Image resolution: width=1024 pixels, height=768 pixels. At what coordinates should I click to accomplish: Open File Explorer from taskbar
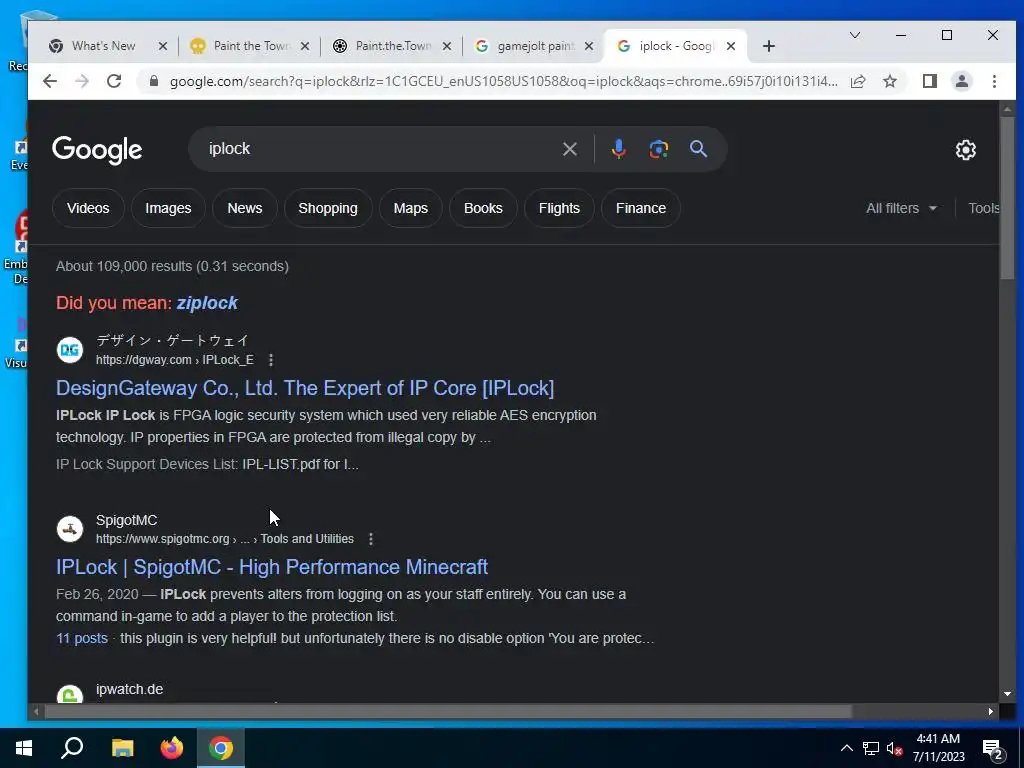pyautogui.click(x=122, y=748)
